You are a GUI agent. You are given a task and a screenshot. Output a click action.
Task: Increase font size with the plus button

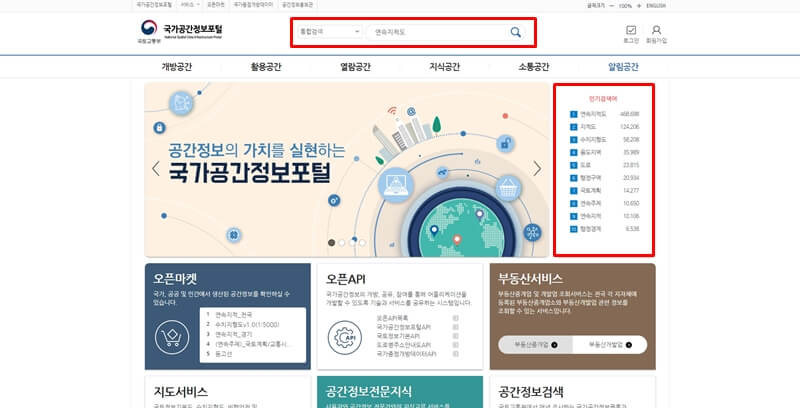coord(639,6)
